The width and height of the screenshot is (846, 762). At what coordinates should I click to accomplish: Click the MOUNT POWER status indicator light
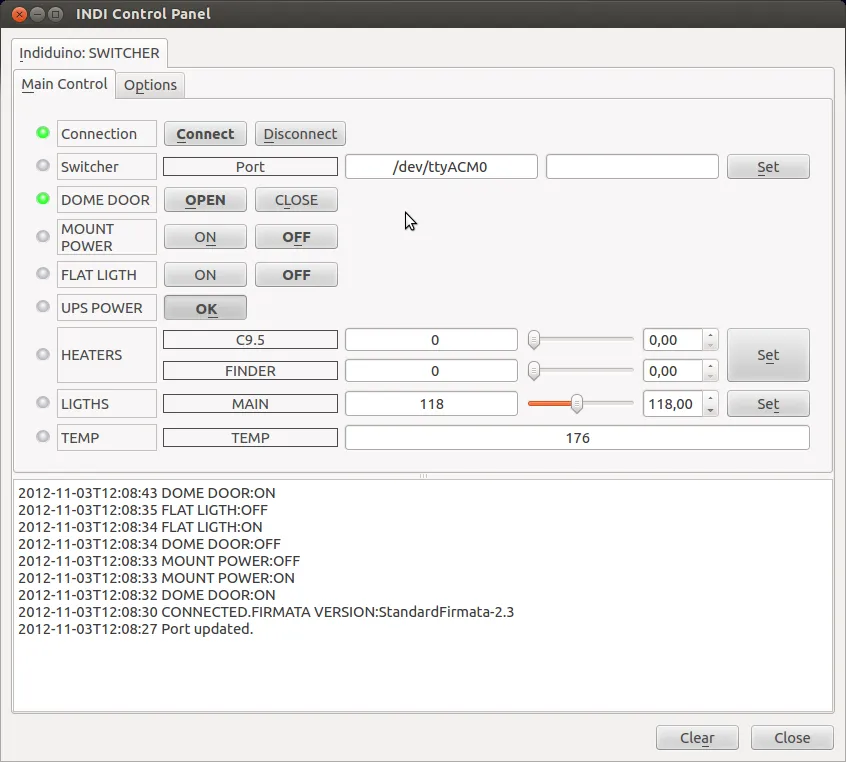click(43, 236)
